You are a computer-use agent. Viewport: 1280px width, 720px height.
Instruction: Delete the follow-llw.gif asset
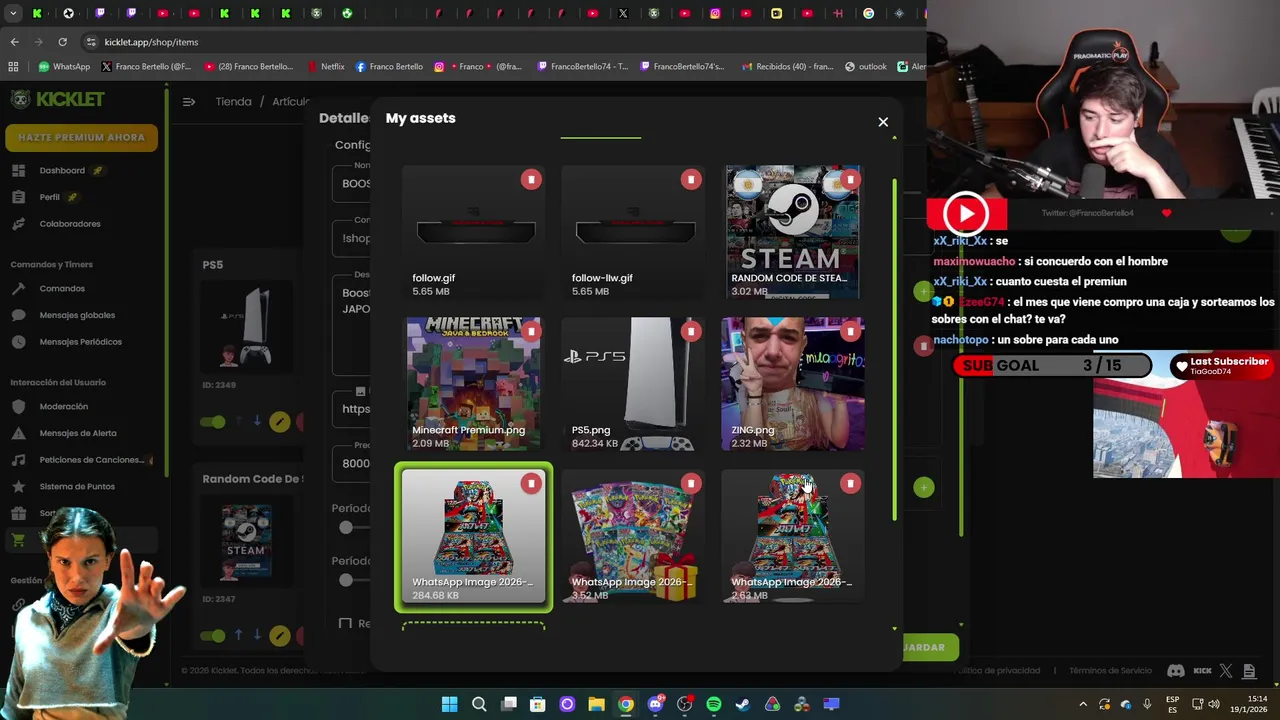(690, 179)
